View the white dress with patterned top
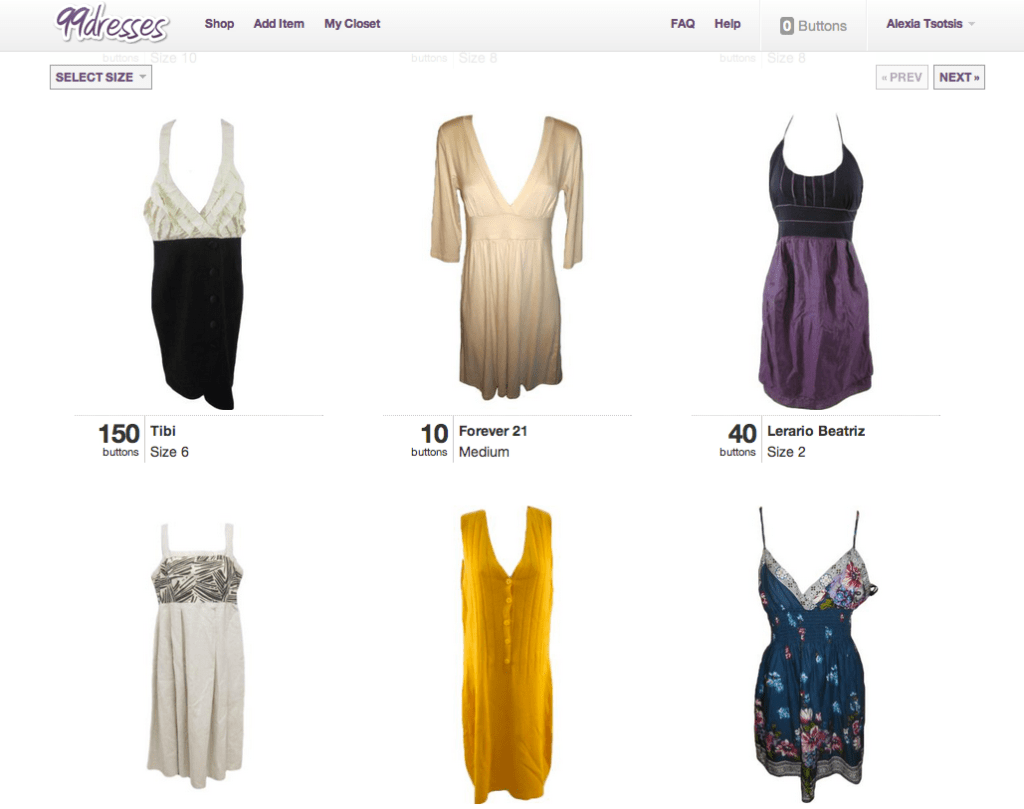Viewport: 1024px width, 809px height. 196,655
